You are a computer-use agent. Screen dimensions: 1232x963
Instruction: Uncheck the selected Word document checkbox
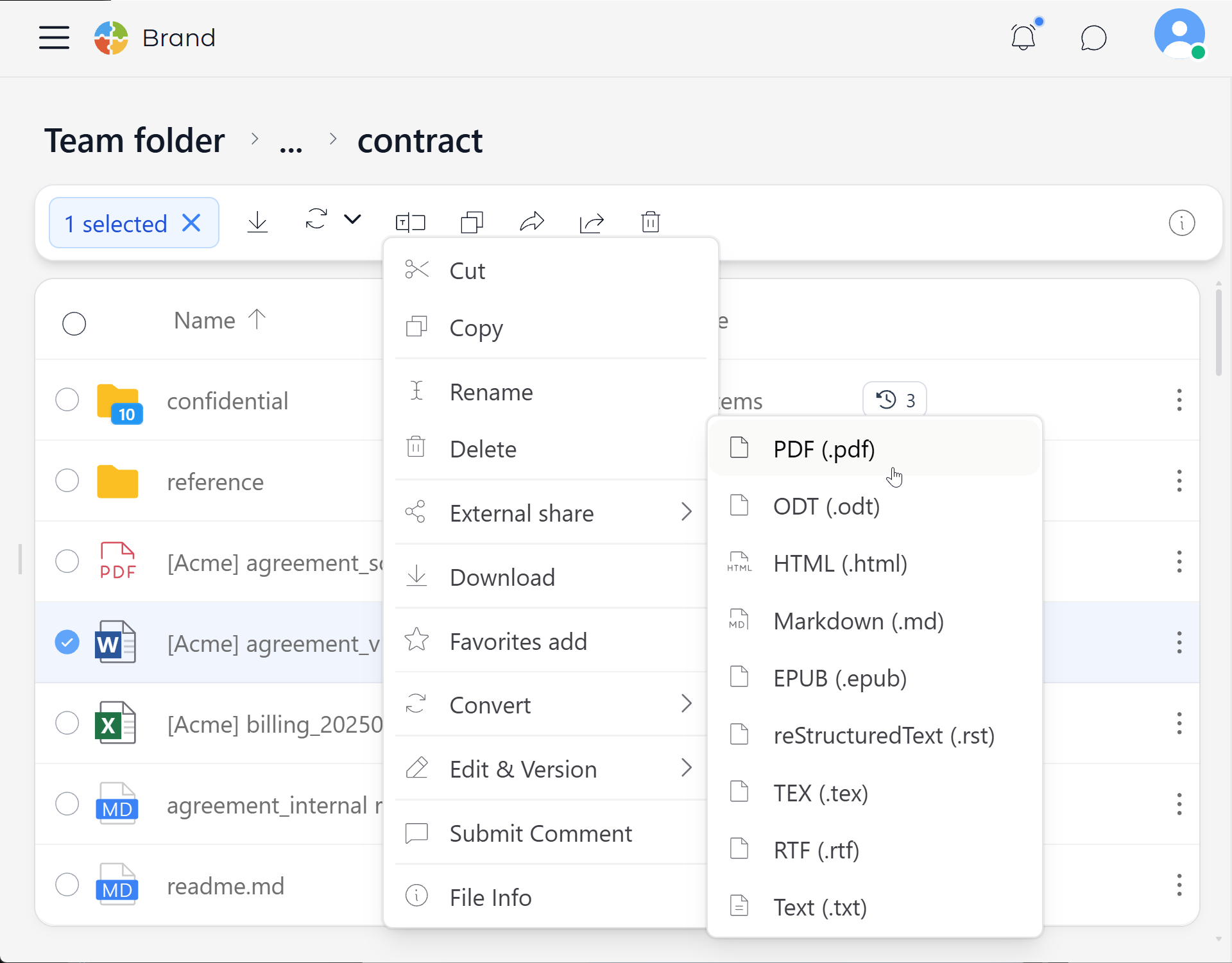coord(67,642)
